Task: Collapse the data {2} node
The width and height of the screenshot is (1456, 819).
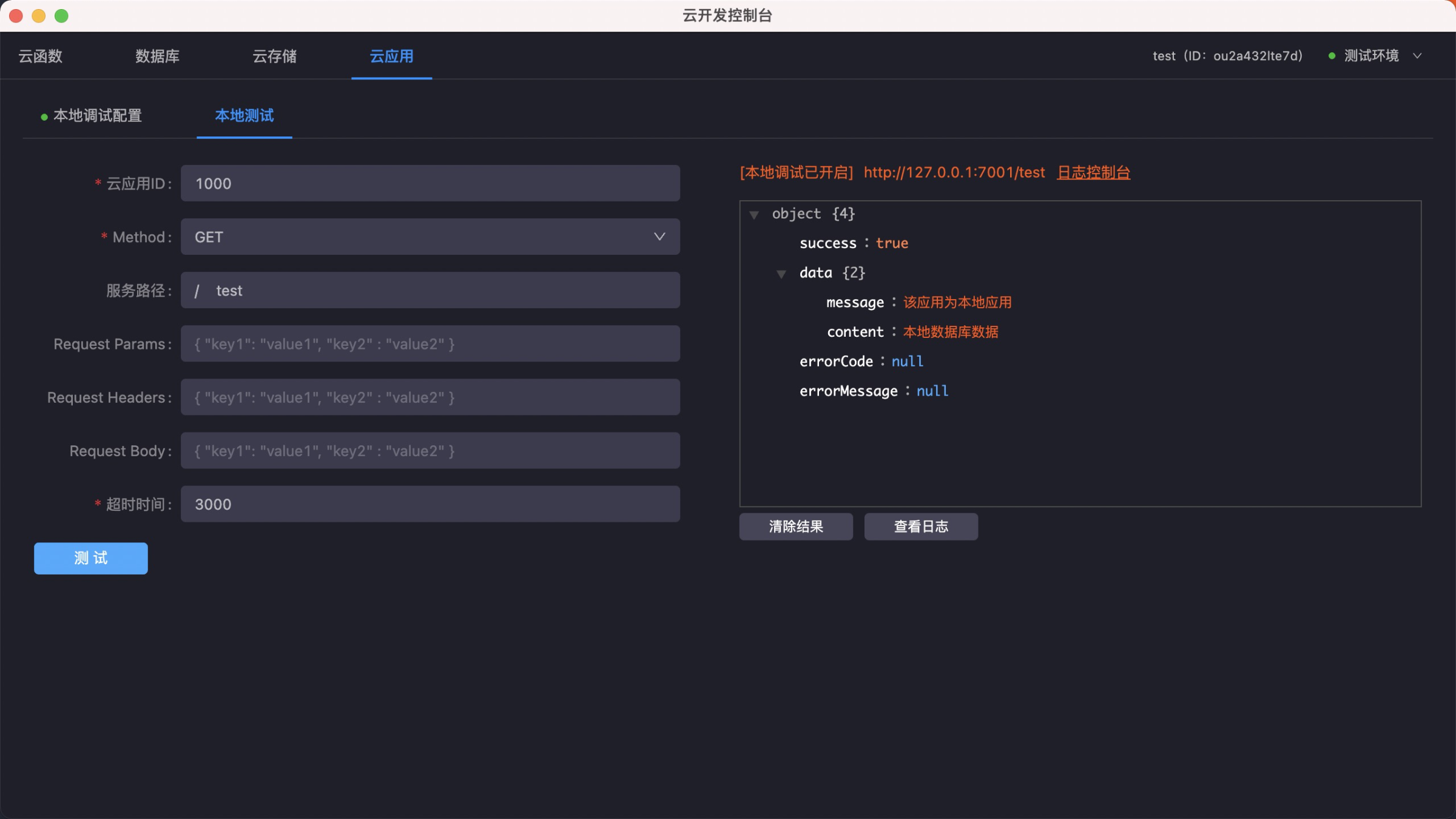Action: point(781,274)
